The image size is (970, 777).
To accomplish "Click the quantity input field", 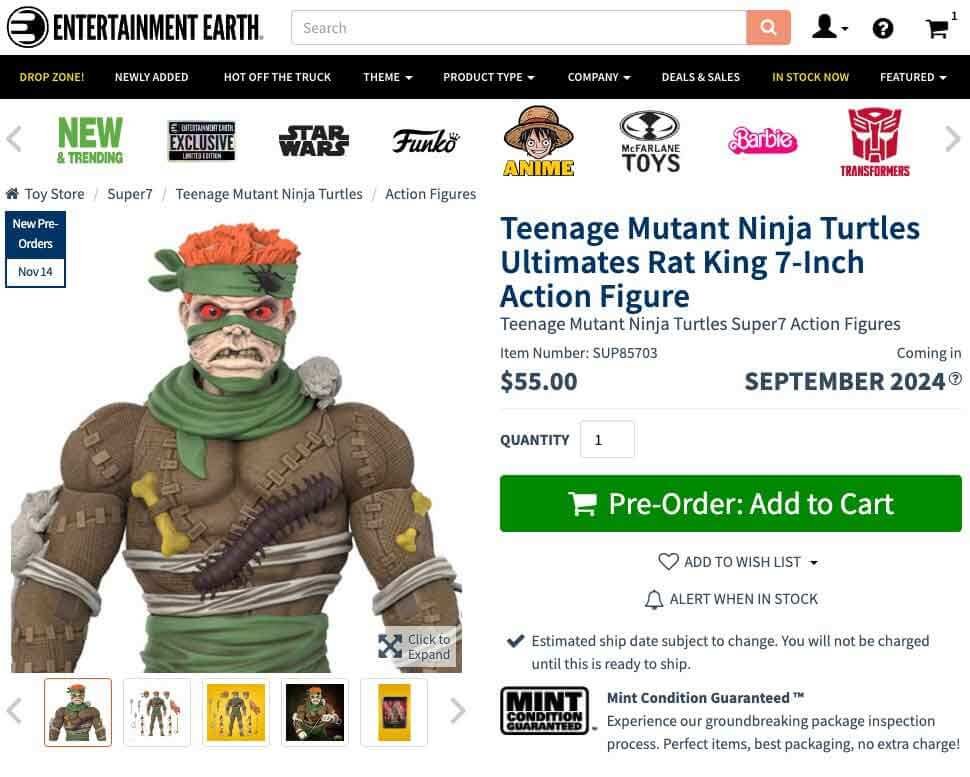I will (x=607, y=439).
